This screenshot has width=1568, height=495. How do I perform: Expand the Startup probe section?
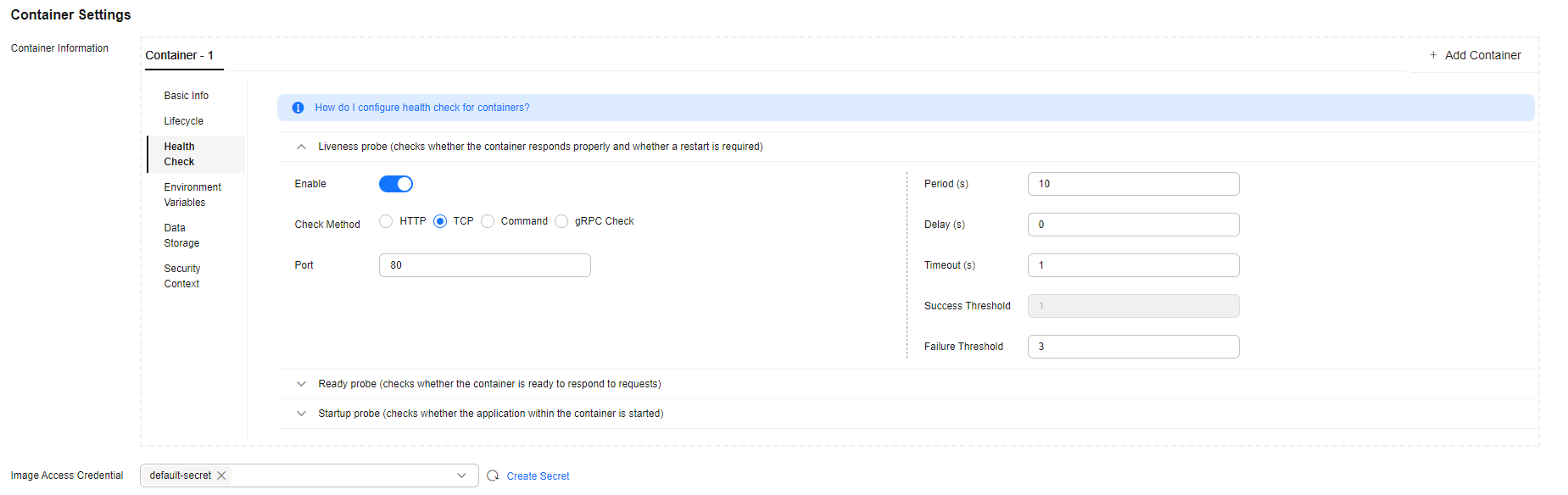(x=301, y=414)
